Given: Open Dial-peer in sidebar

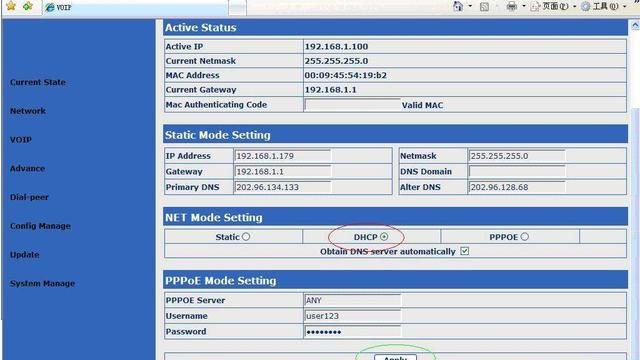Looking at the screenshot, I should coord(29,197).
